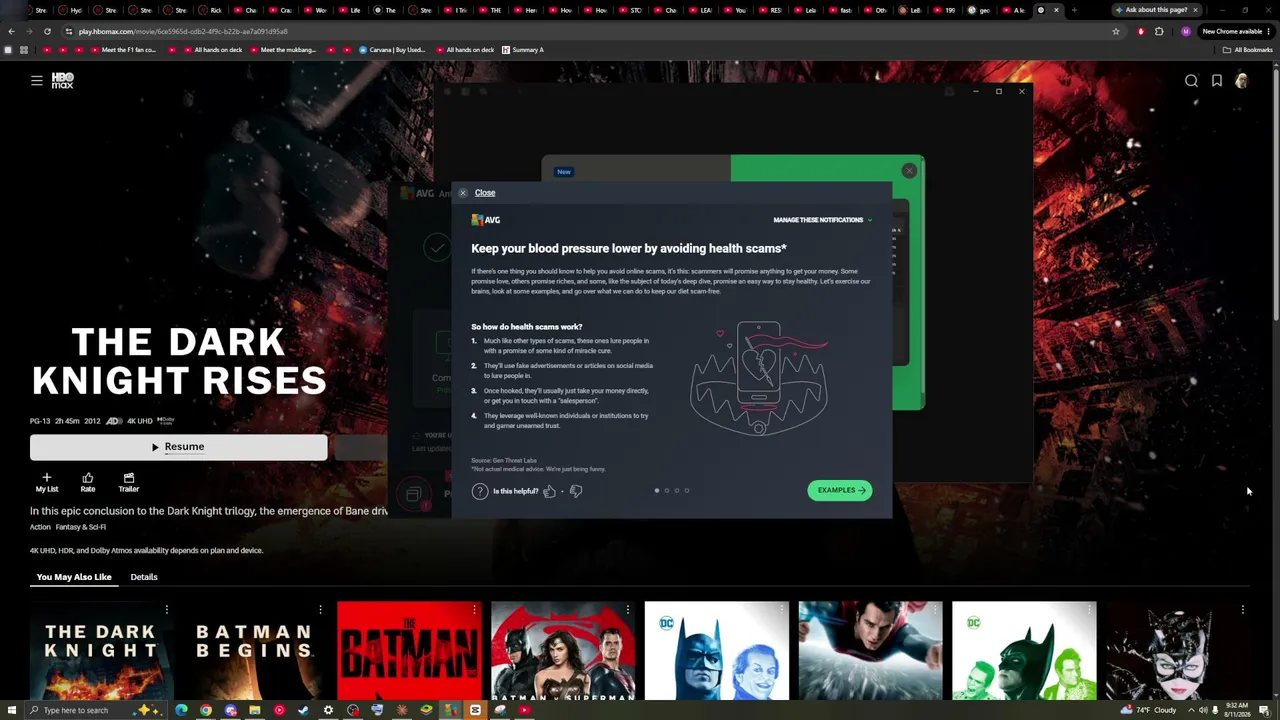Expand Manage These Notifications dropdown
The image size is (1280, 720).
point(822,220)
